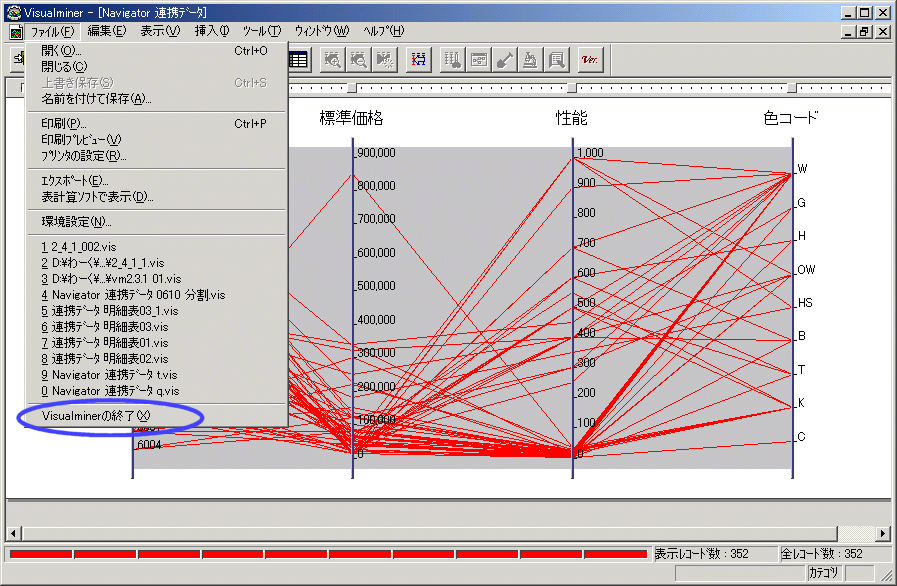Click the diagram window toolbar icon
This screenshot has width=897, height=586.
(479, 60)
